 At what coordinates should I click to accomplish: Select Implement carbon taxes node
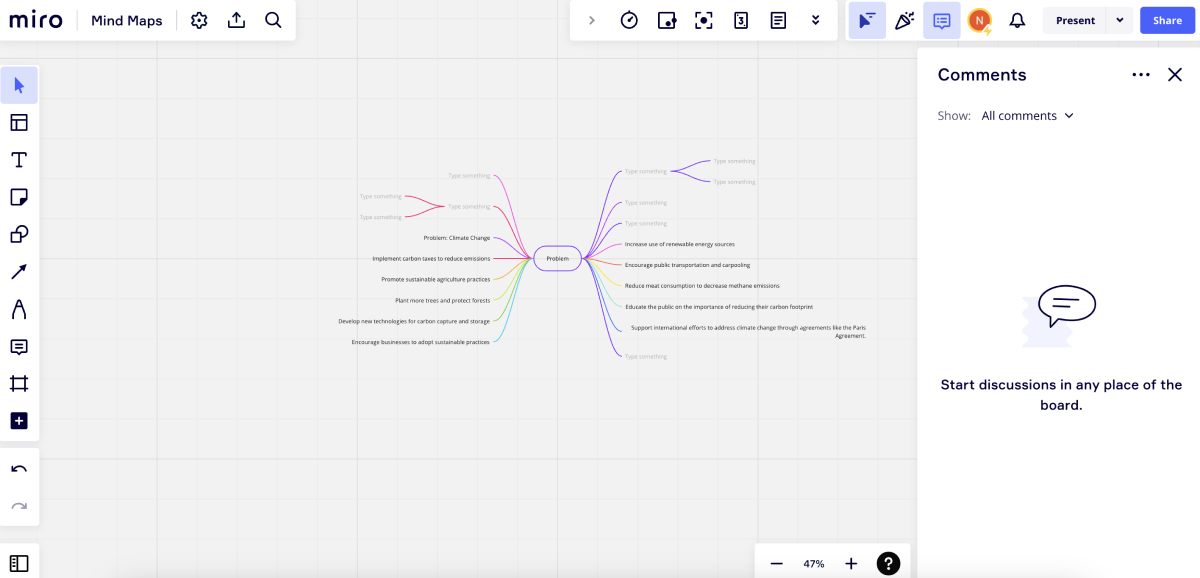431,259
